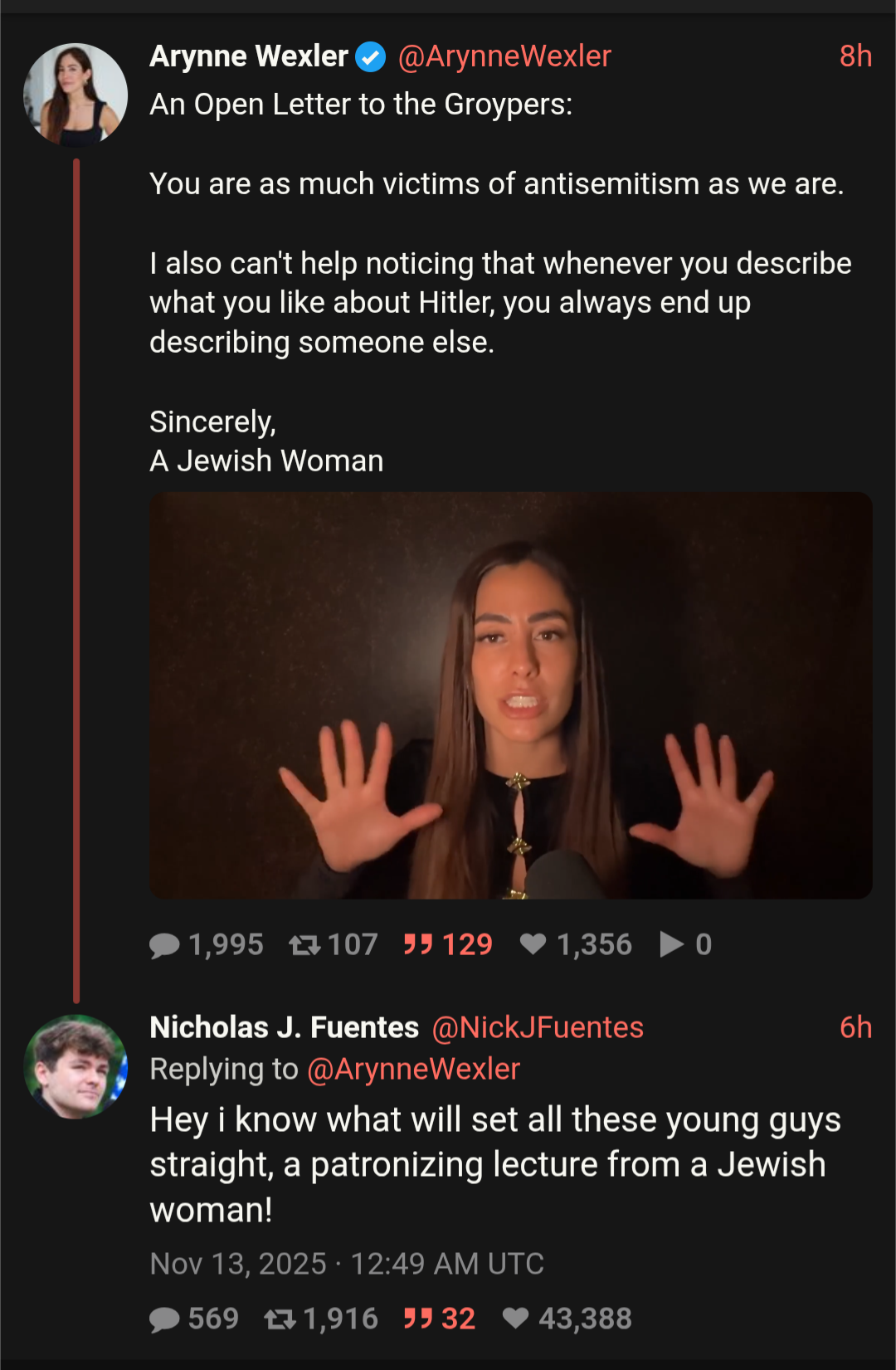Open the top post author's profile picture

75,95
